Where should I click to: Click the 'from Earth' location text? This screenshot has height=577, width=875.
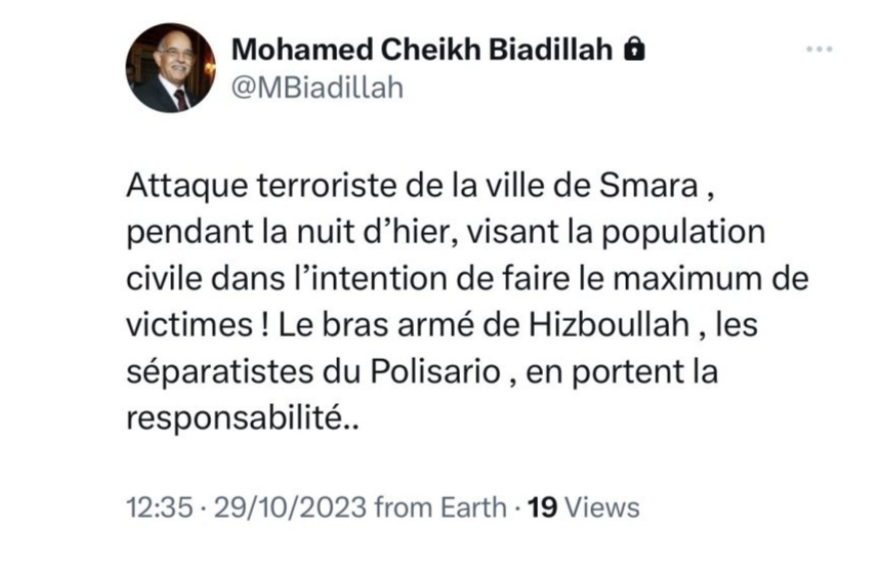441,507
